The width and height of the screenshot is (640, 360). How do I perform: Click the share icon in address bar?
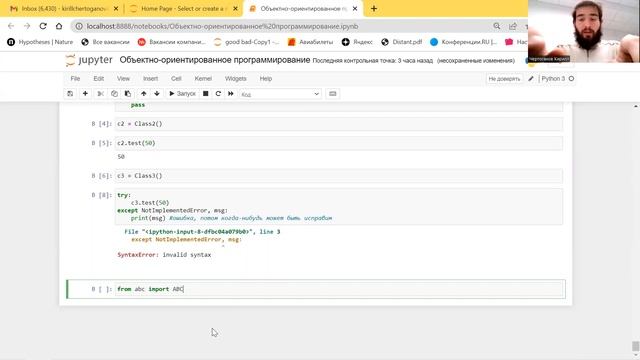coord(513,26)
